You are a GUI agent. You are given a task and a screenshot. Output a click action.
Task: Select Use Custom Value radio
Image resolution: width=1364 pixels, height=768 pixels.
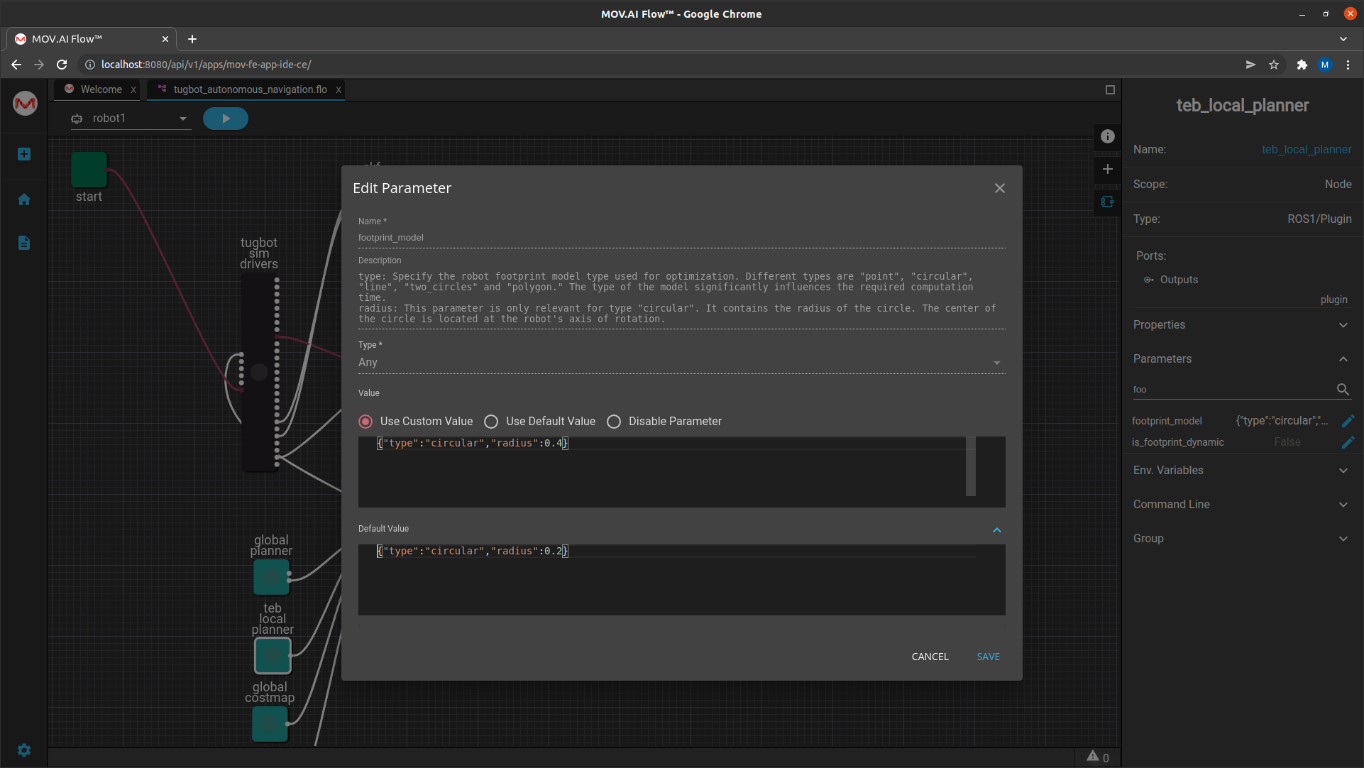coord(365,421)
